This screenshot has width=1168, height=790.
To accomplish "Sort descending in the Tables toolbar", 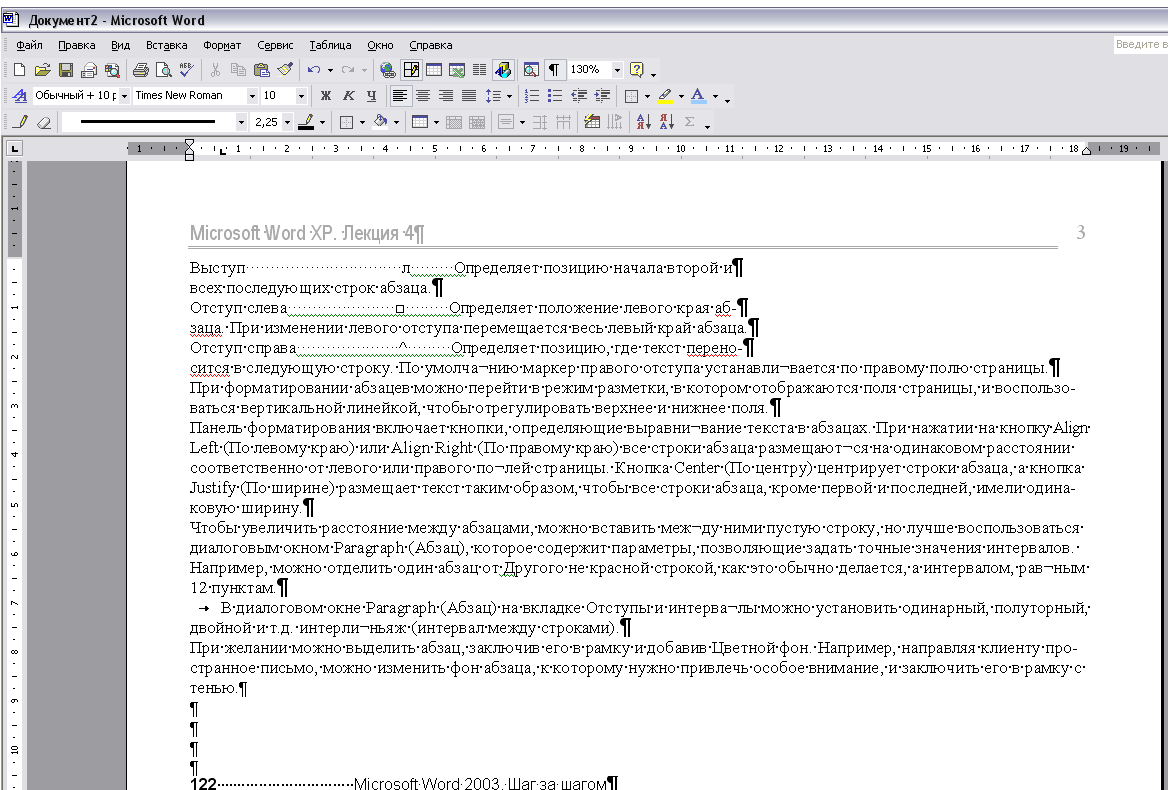I will pyautogui.click(x=667, y=122).
